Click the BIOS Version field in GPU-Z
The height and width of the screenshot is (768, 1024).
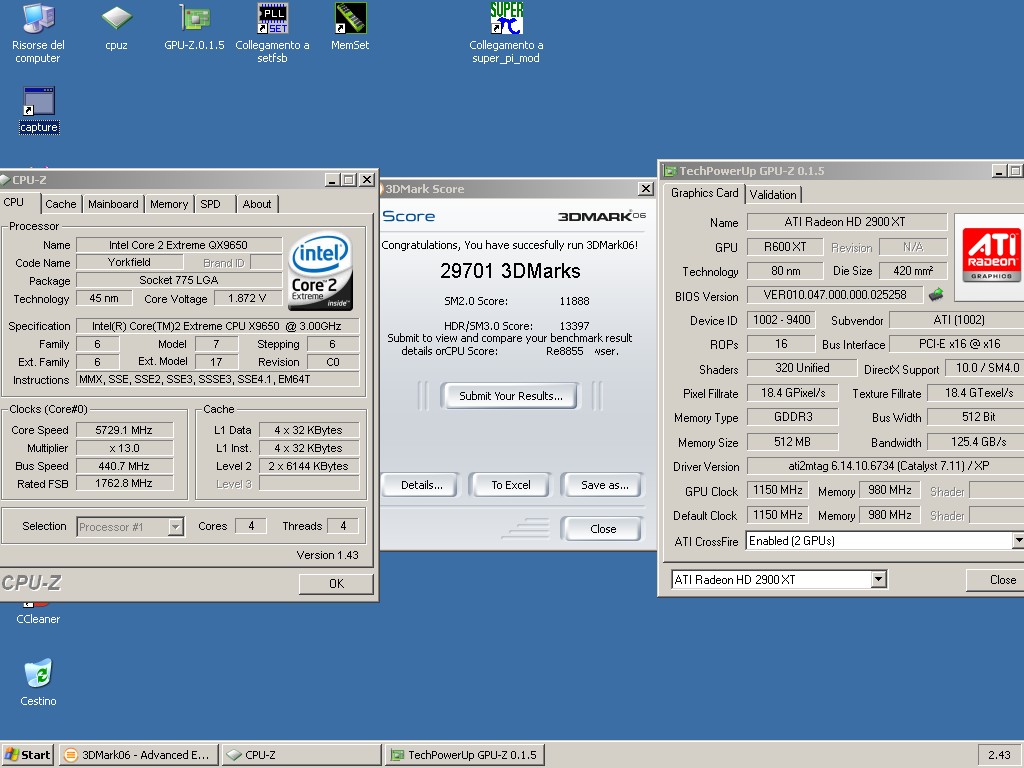pos(835,295)
